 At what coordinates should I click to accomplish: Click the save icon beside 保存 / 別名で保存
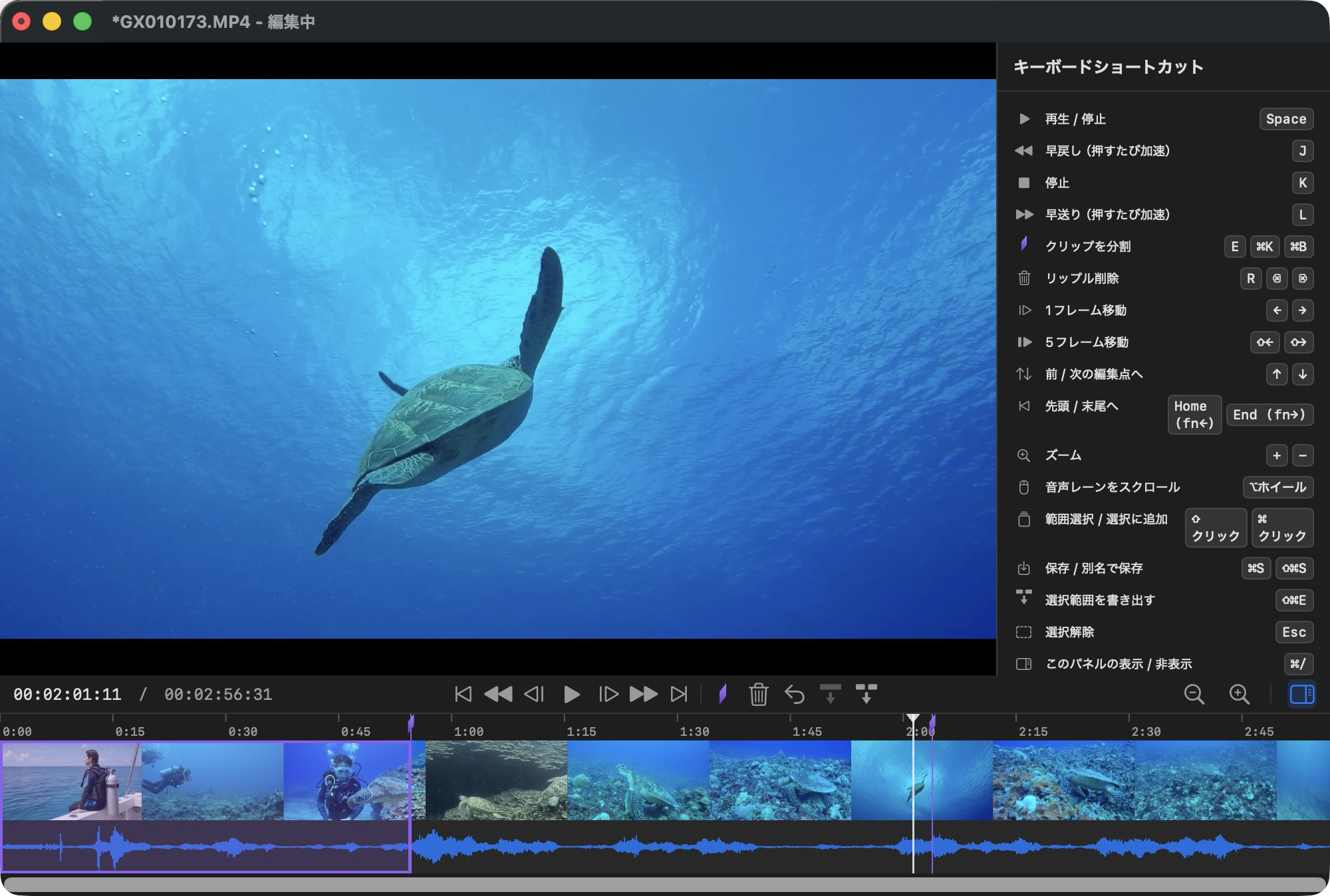tap(1024, 568)
